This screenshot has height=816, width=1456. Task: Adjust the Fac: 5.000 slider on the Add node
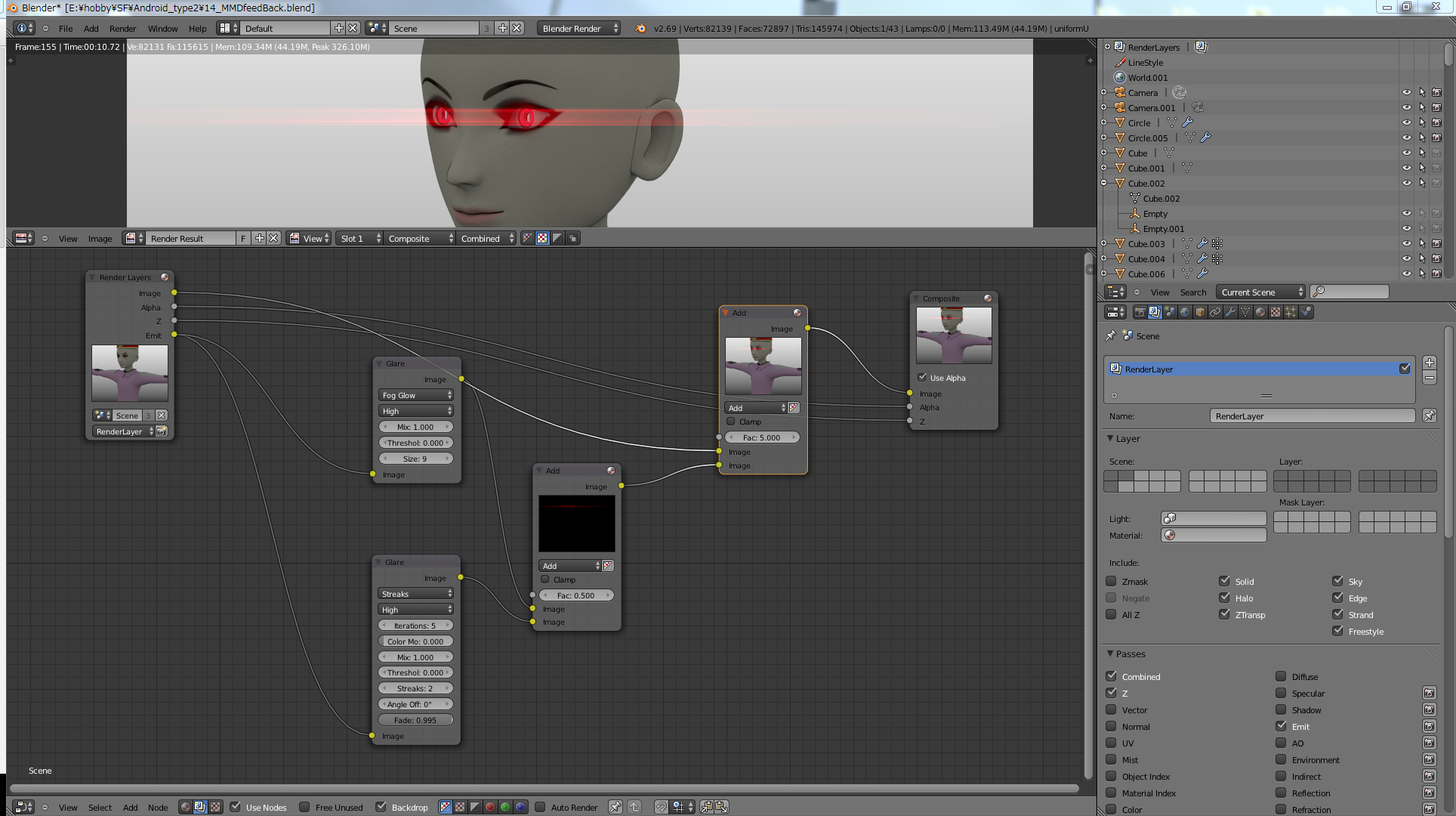click(762, 437)
